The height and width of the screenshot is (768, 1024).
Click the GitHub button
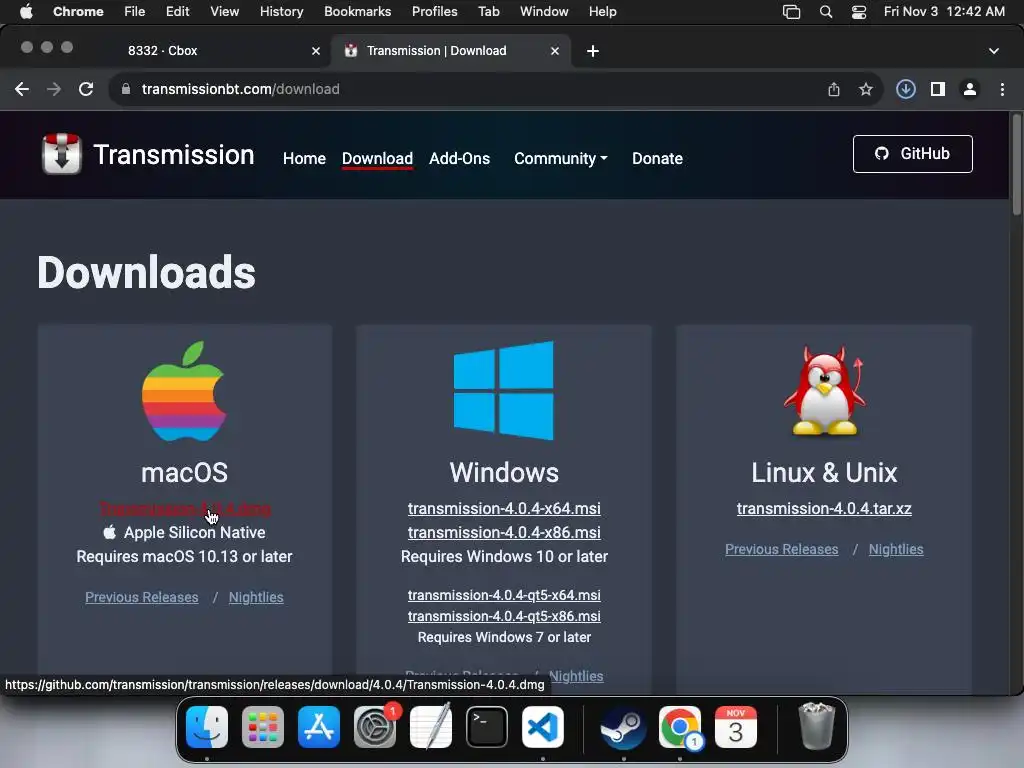[912, 154]
